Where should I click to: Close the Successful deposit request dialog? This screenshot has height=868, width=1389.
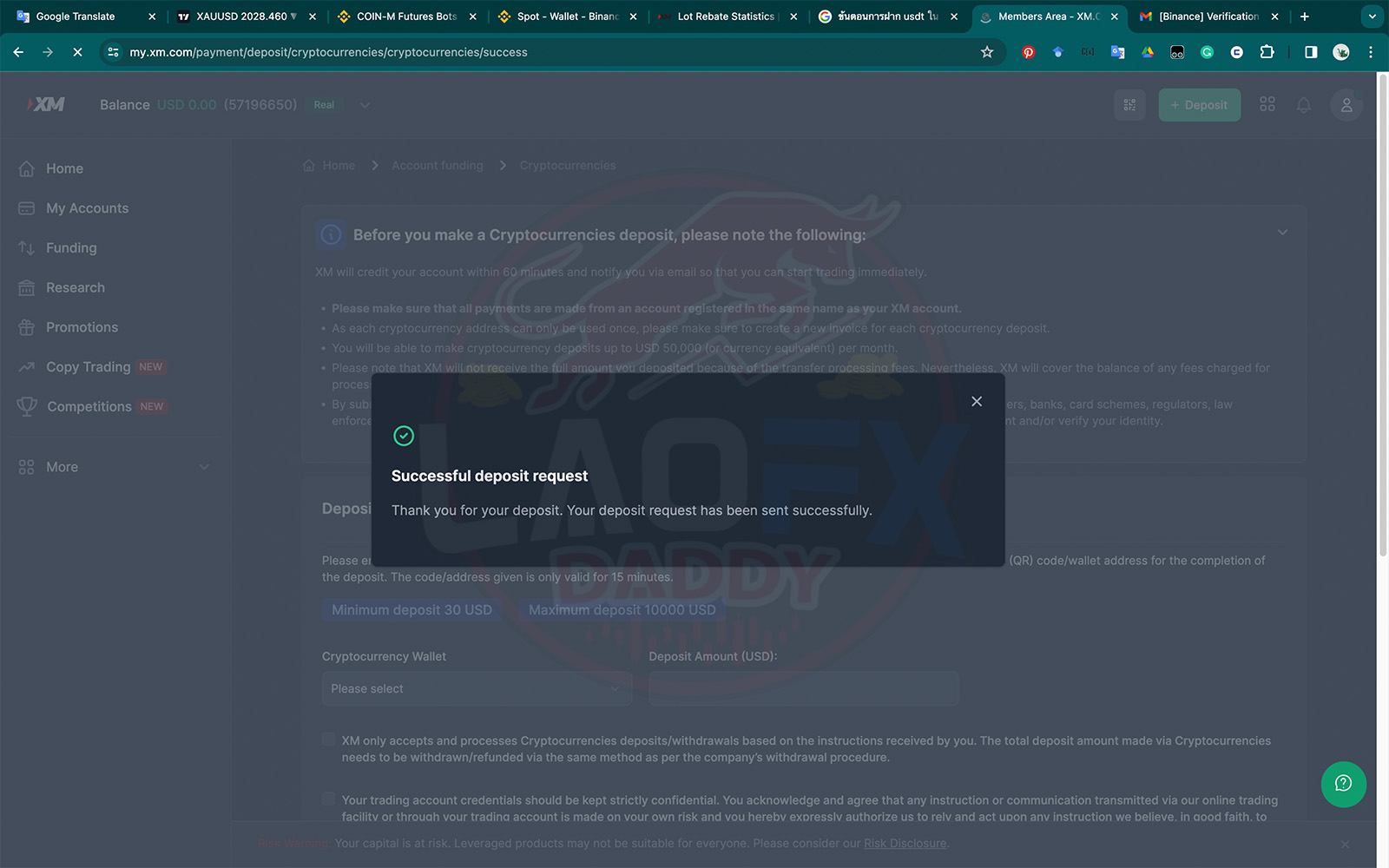click(977, 401)
